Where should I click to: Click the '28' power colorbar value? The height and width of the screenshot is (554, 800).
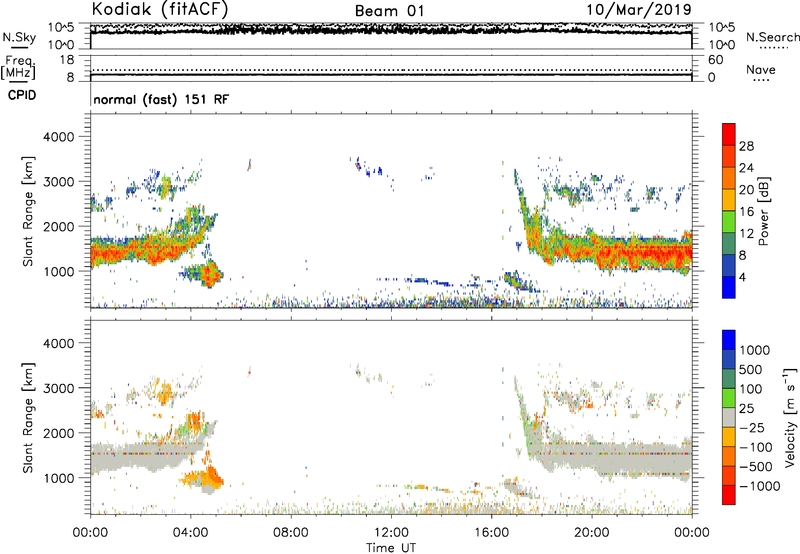coord(746,146)
